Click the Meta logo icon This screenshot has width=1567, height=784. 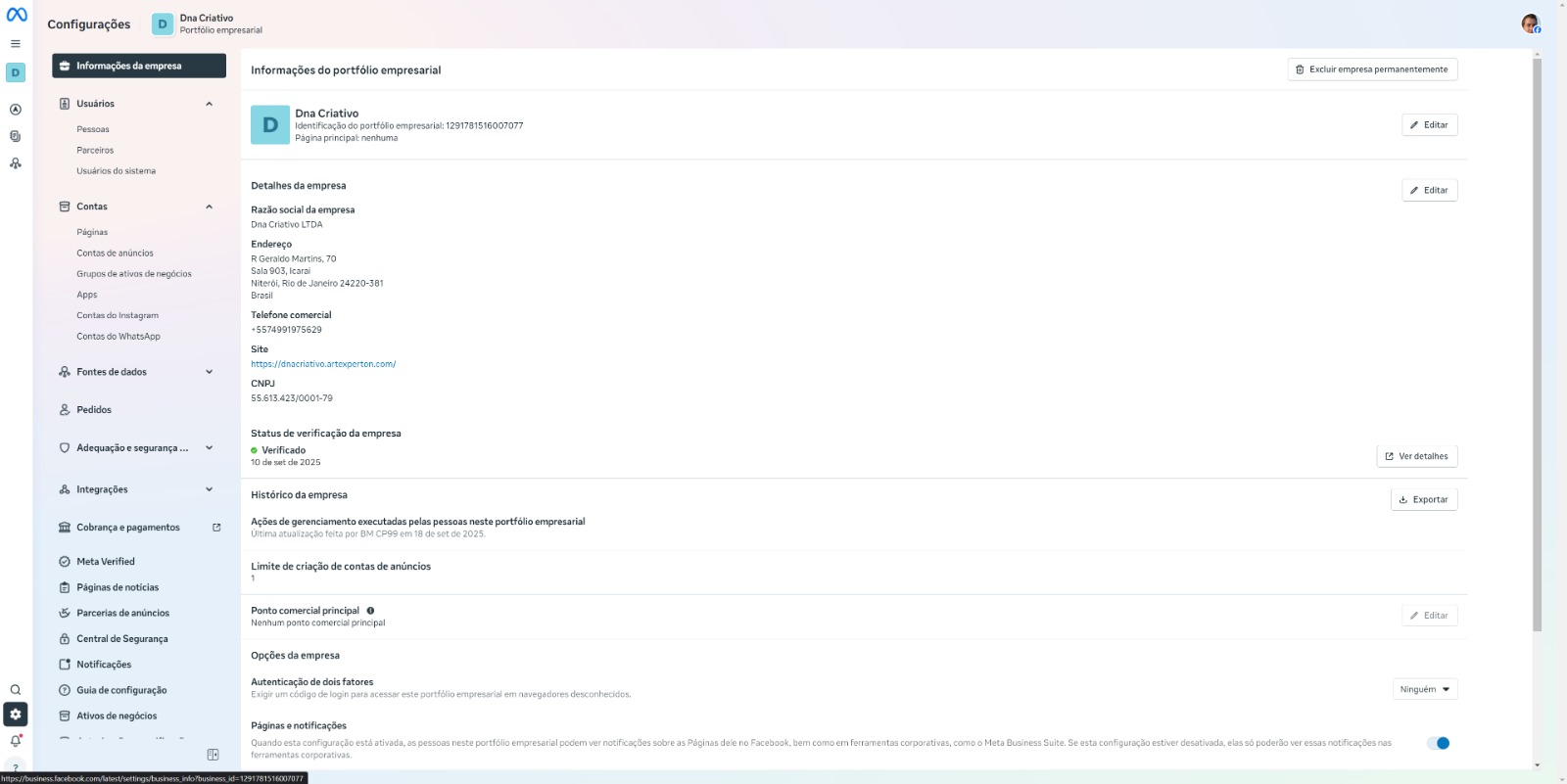click(17, 15)
